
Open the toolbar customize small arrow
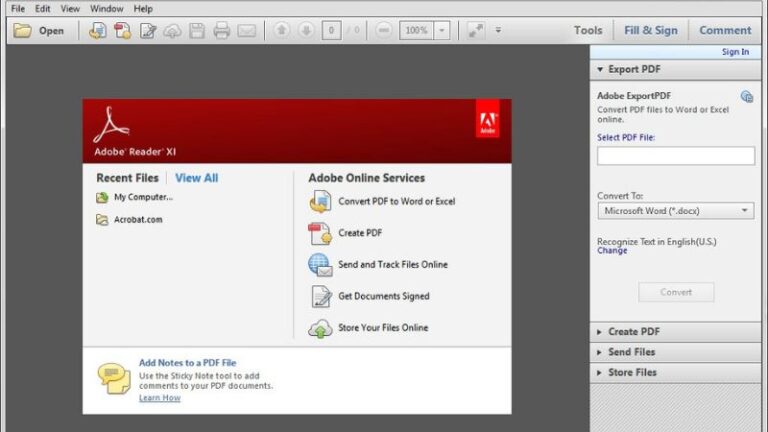[498, 30]
